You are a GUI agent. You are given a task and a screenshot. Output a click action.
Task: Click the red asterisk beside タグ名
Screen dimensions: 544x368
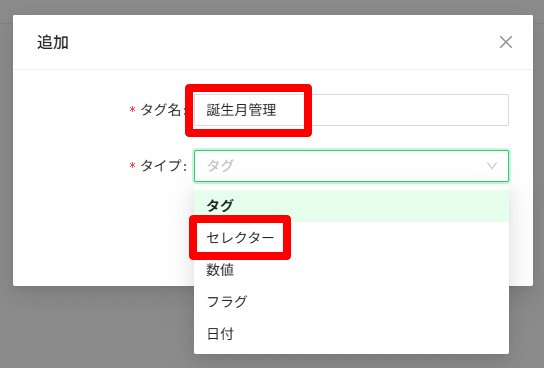tap(132, 110)
